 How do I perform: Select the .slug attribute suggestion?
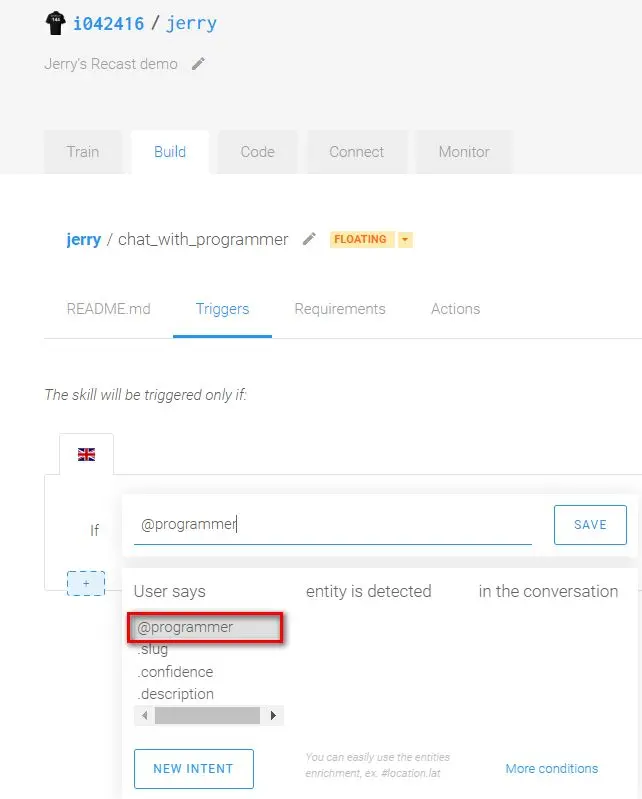coord(152,649)
